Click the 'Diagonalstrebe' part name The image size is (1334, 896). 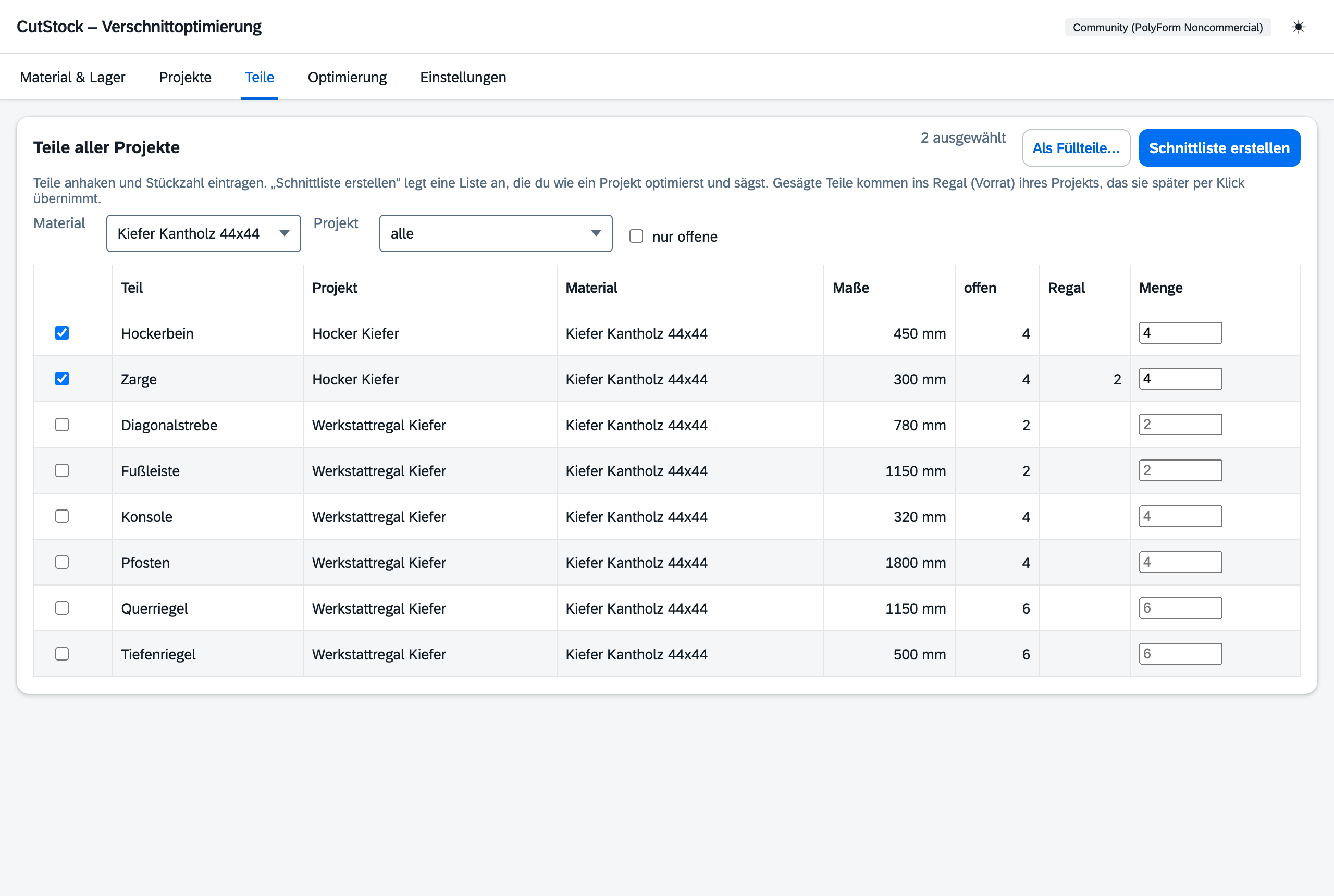click(169, 425)
